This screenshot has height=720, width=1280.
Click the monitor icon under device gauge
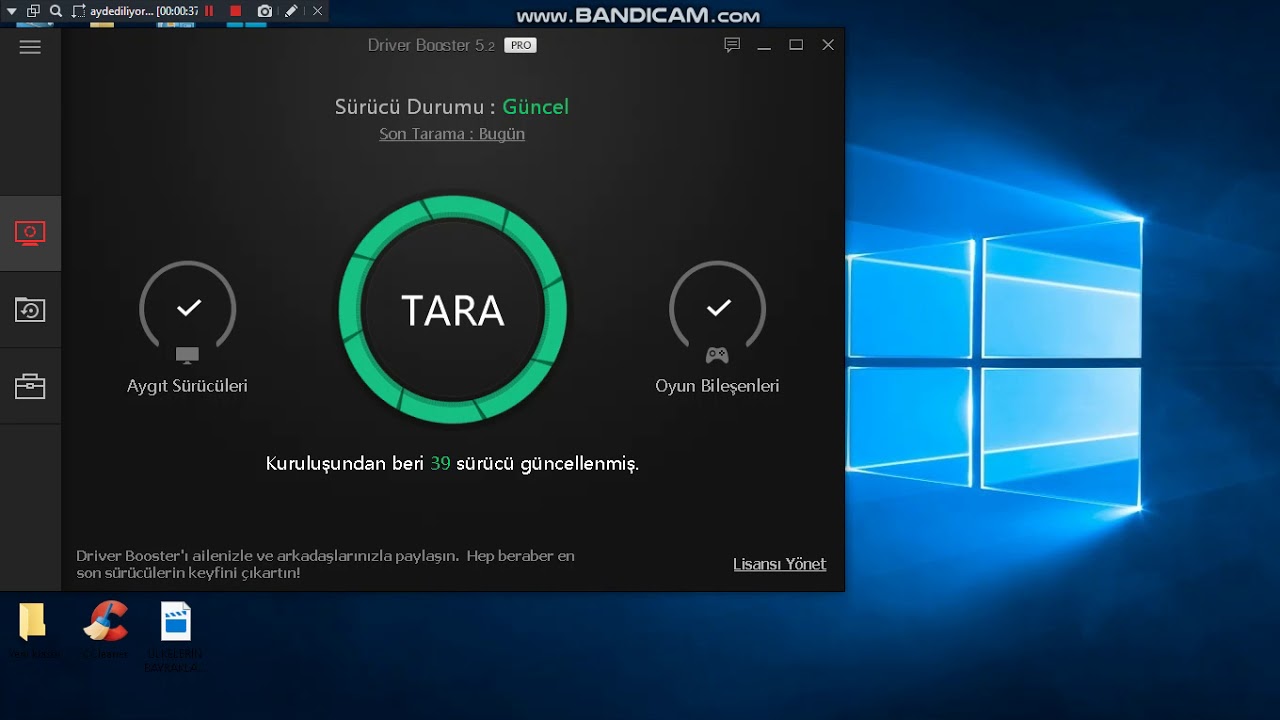[187, 355]
